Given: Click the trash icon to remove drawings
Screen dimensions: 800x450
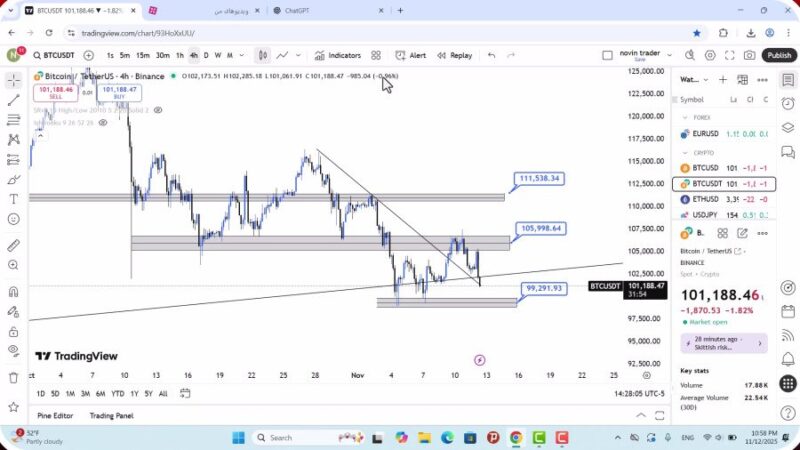Looking at the screenshot, I should pos(13,377).
